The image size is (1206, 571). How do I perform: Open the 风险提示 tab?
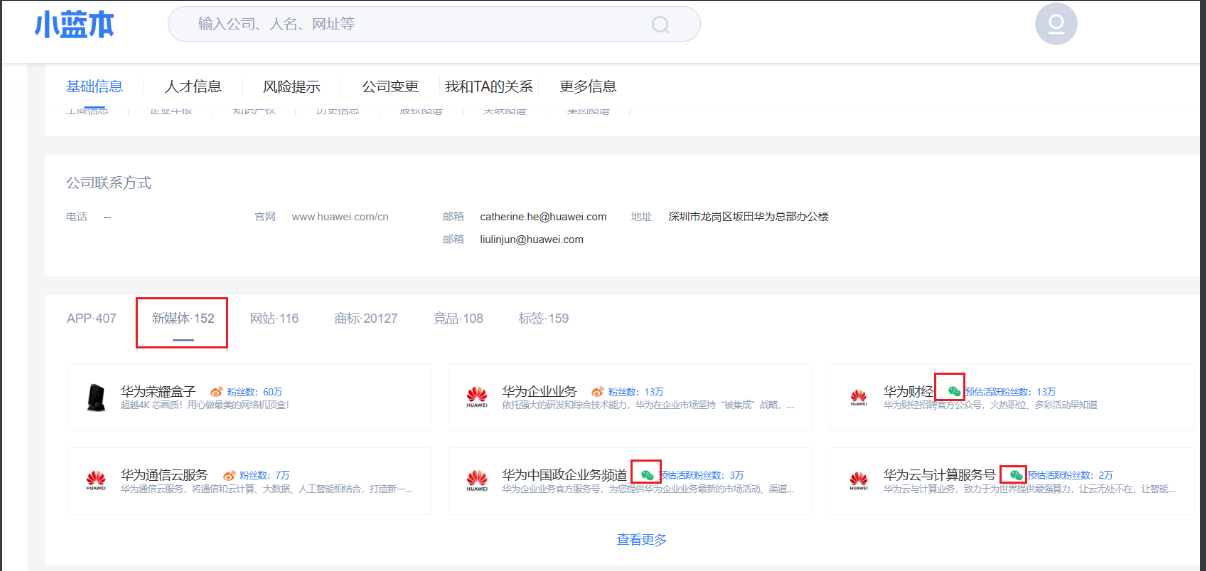point(291,87)
